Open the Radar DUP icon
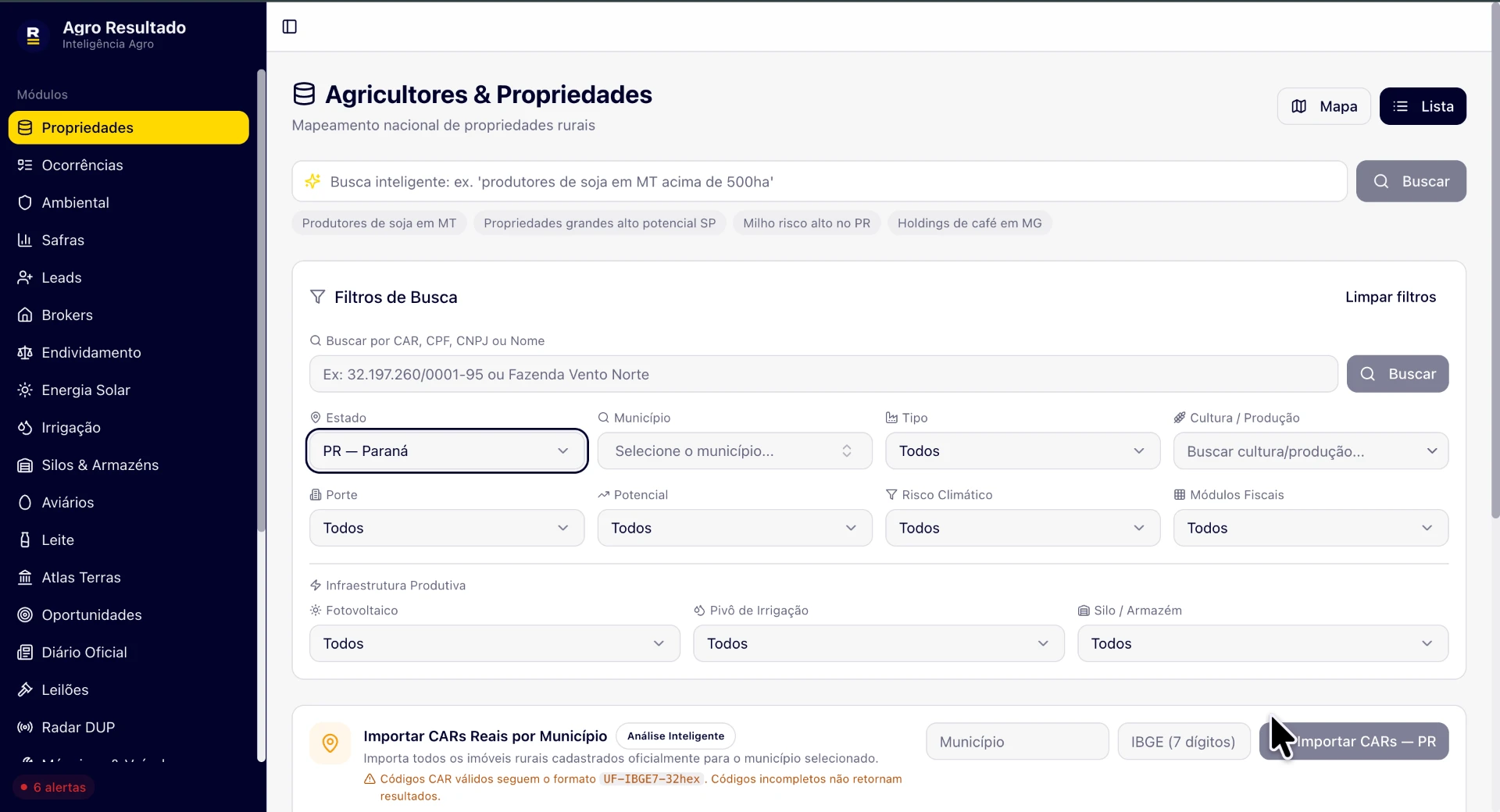 pyautogui.click(x=25, y=727)
